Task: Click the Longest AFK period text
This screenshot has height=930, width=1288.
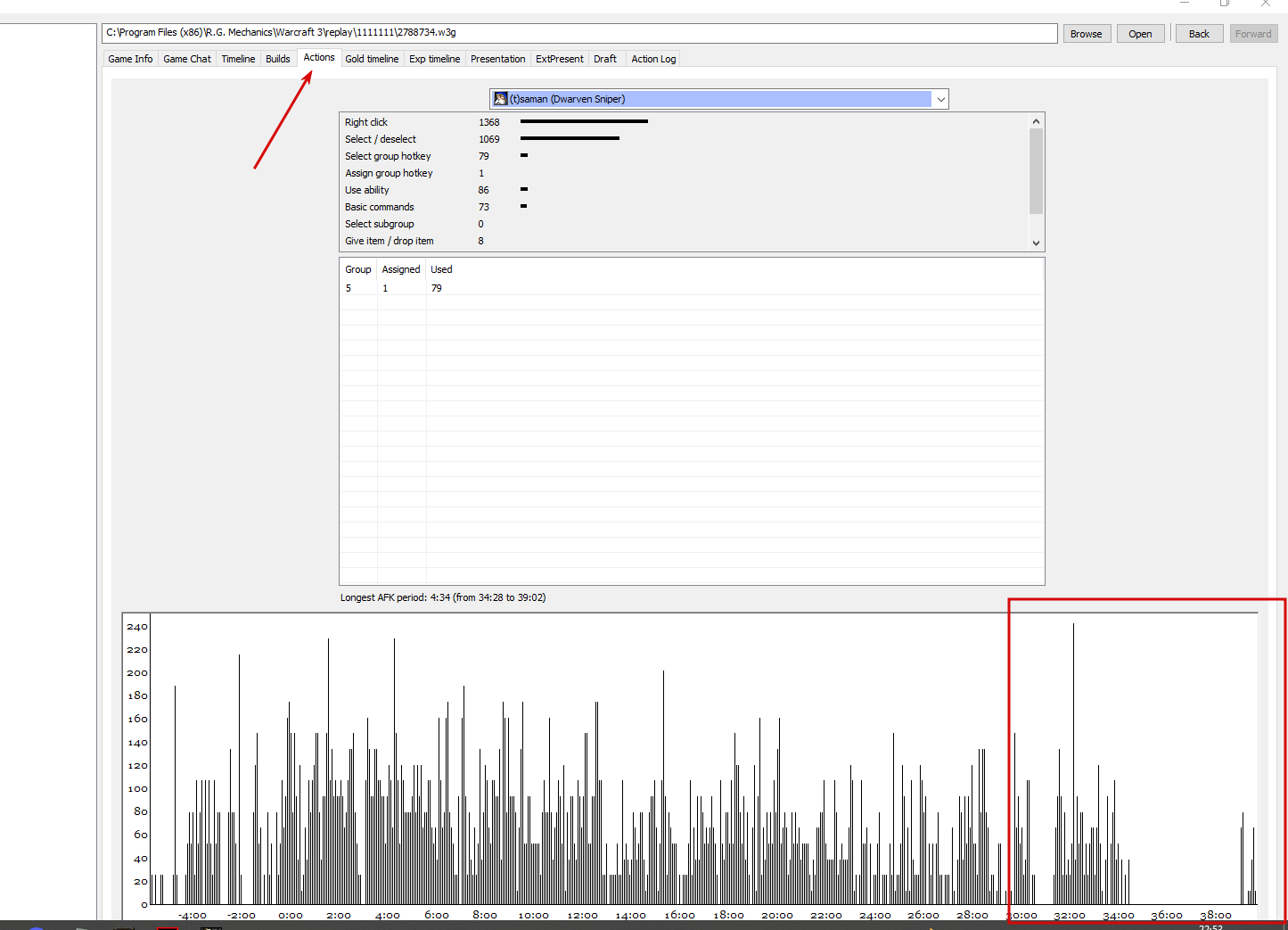Action: 443,597
